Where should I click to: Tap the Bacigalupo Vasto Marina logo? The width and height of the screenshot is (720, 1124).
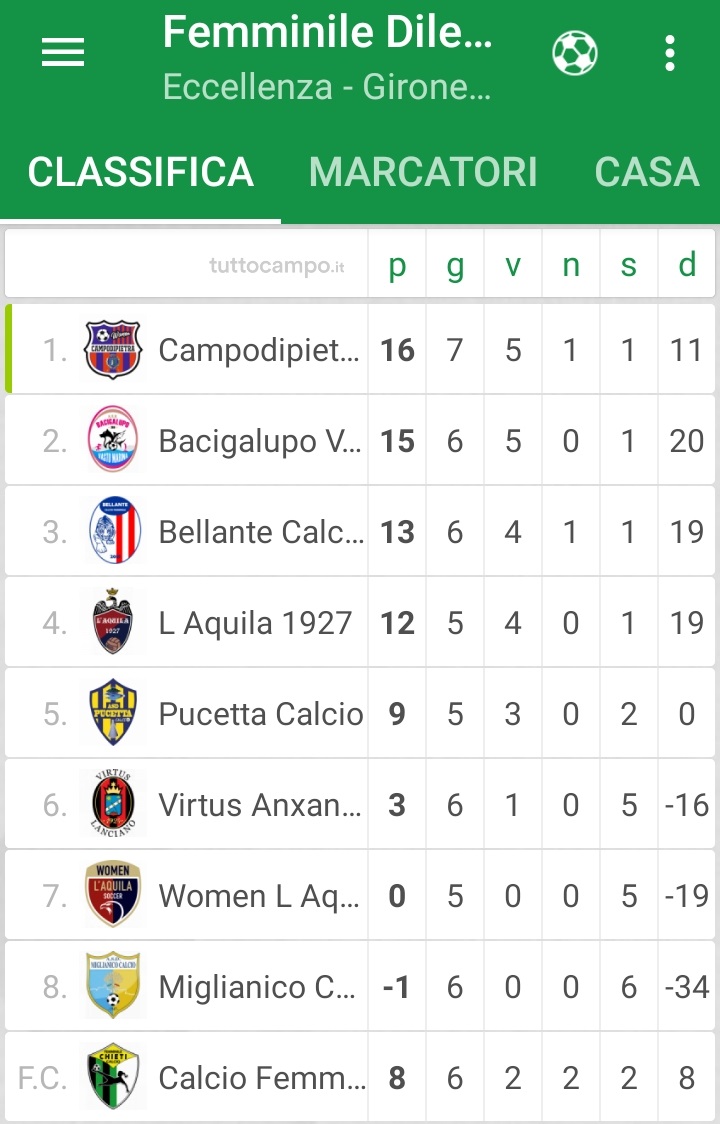113,439
